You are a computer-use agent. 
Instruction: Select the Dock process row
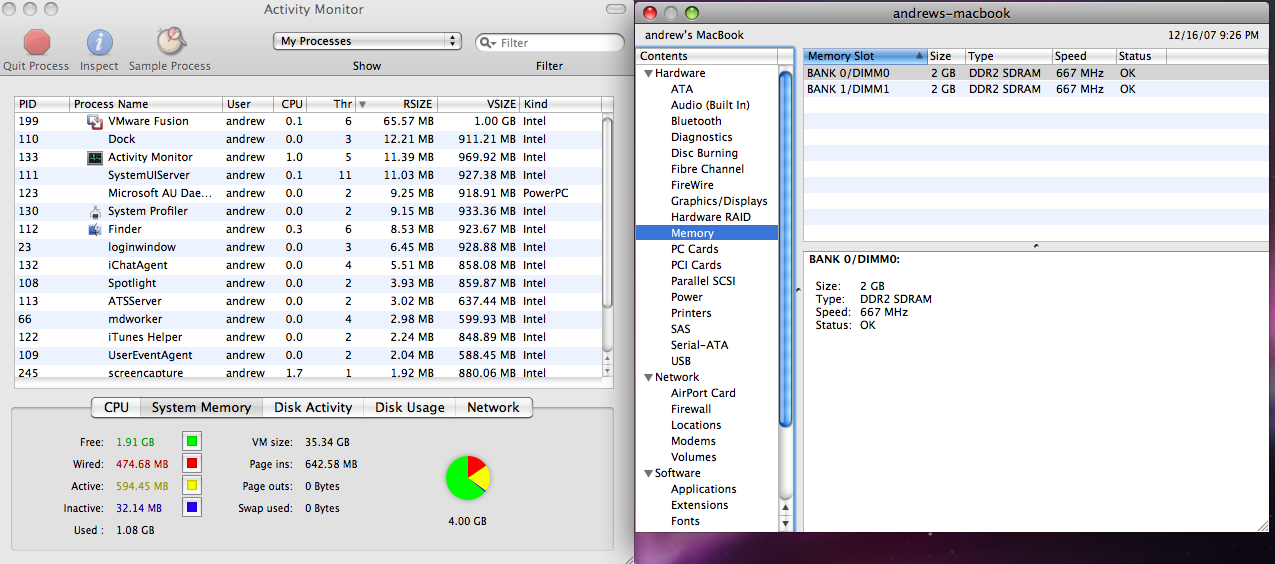coord(308,139)
